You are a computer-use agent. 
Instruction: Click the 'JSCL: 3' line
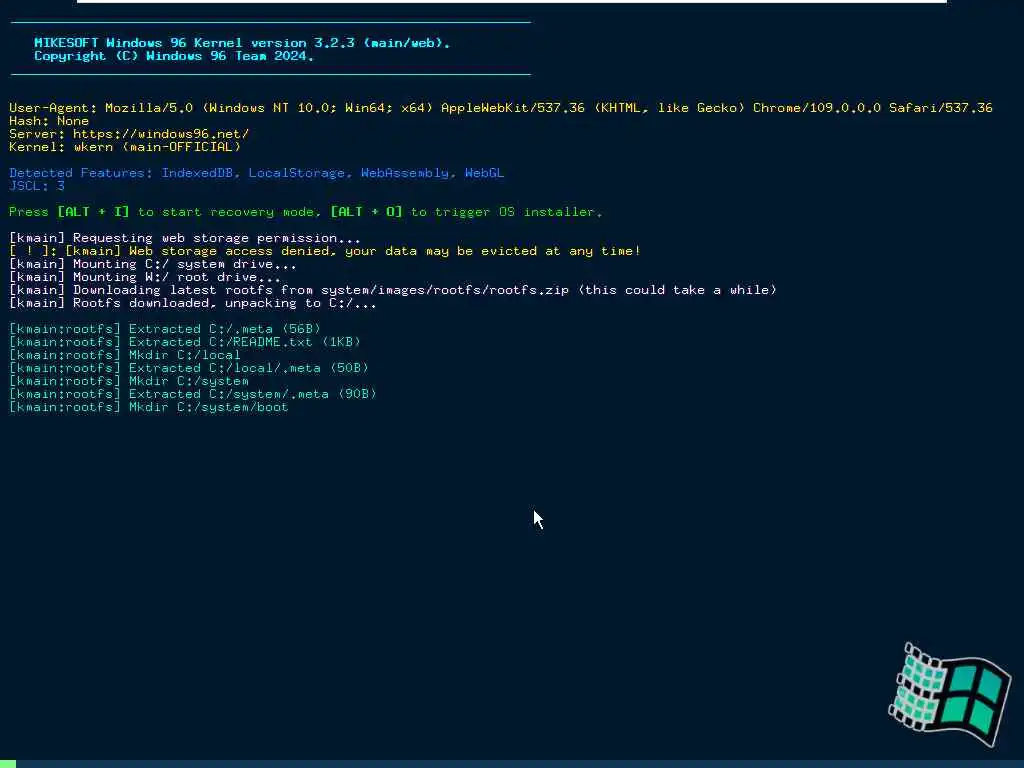37,186
